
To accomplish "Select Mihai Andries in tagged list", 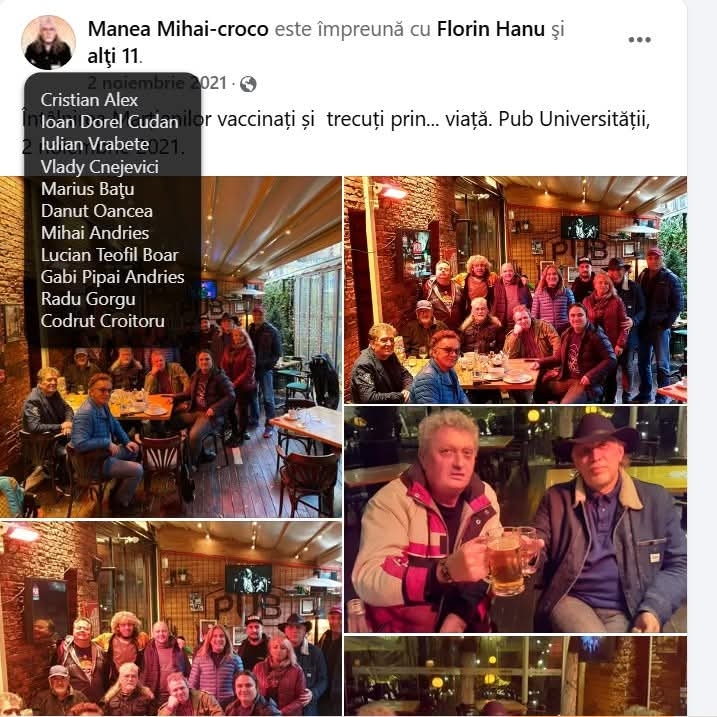I will point(95,233).
